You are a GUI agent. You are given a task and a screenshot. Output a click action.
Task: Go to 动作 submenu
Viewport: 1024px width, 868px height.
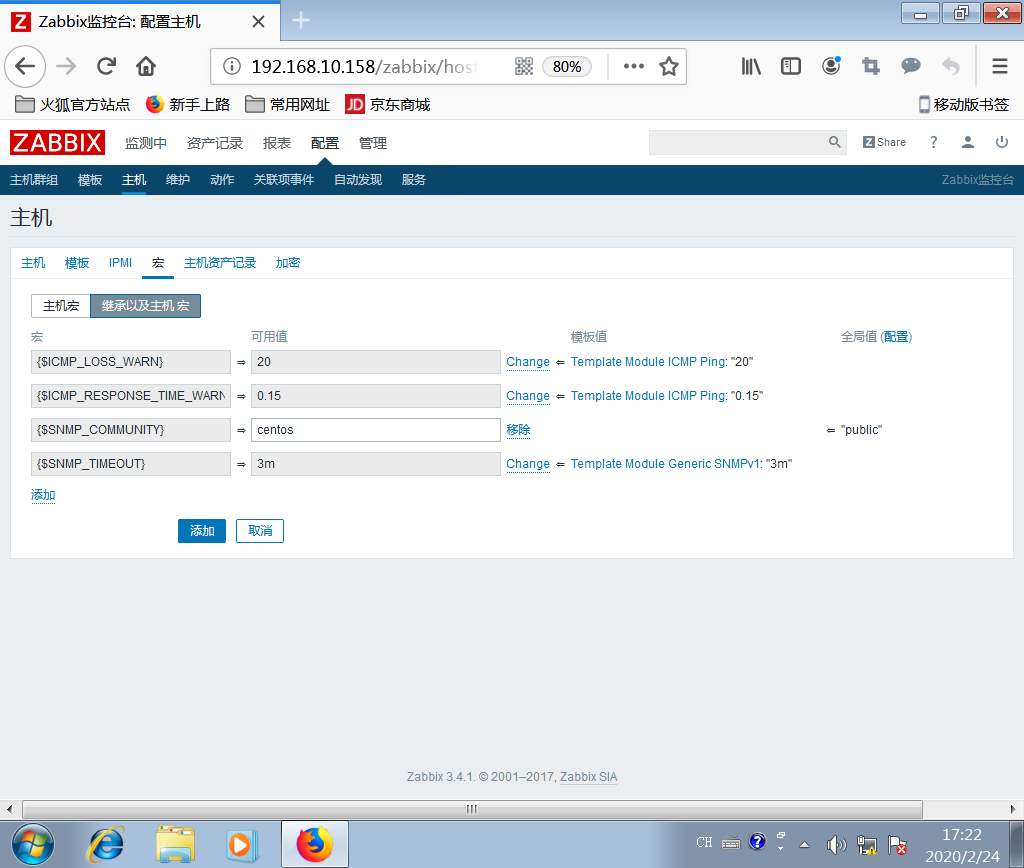tap(222, 180)
